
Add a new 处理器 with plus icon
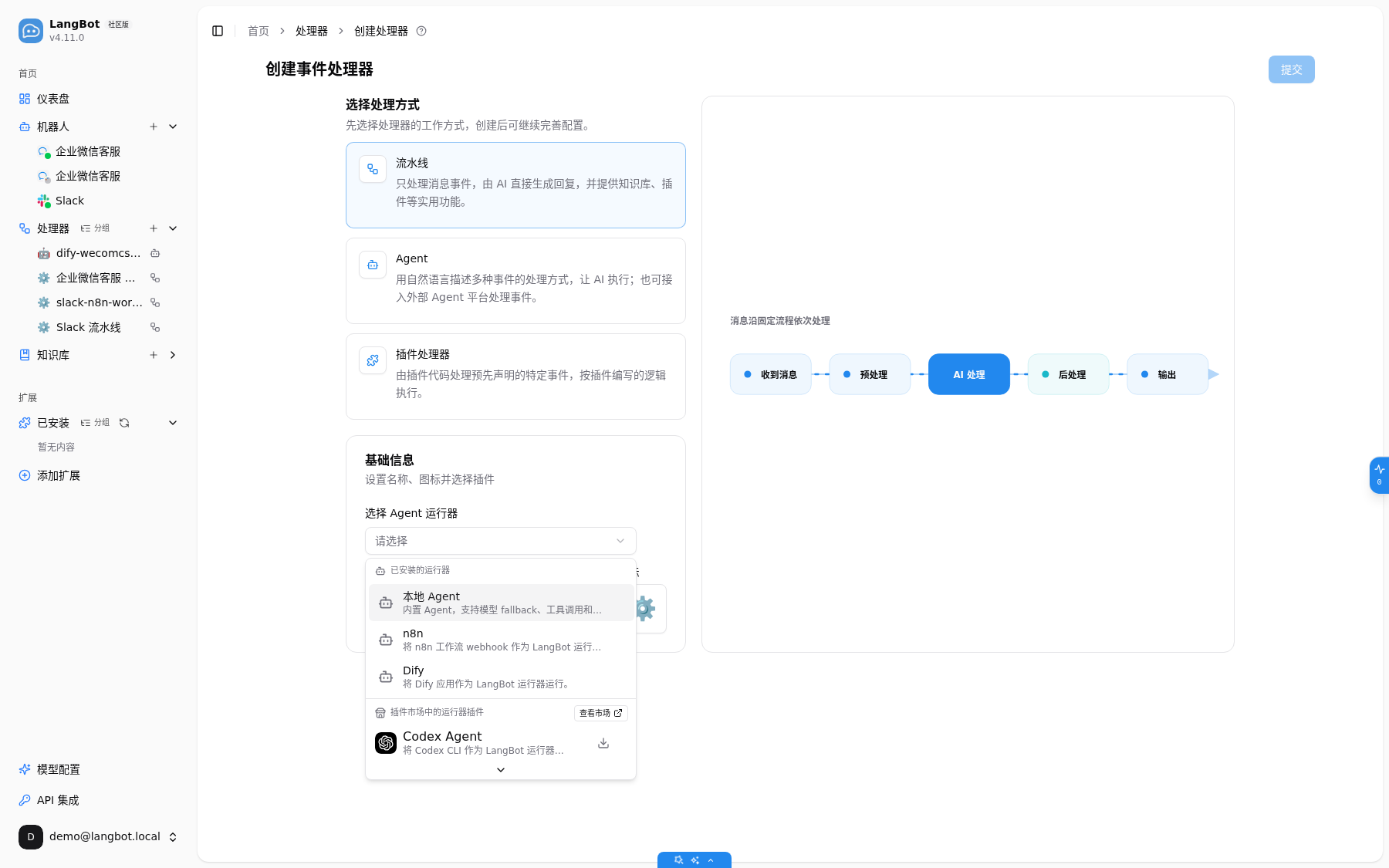point(154,228)
